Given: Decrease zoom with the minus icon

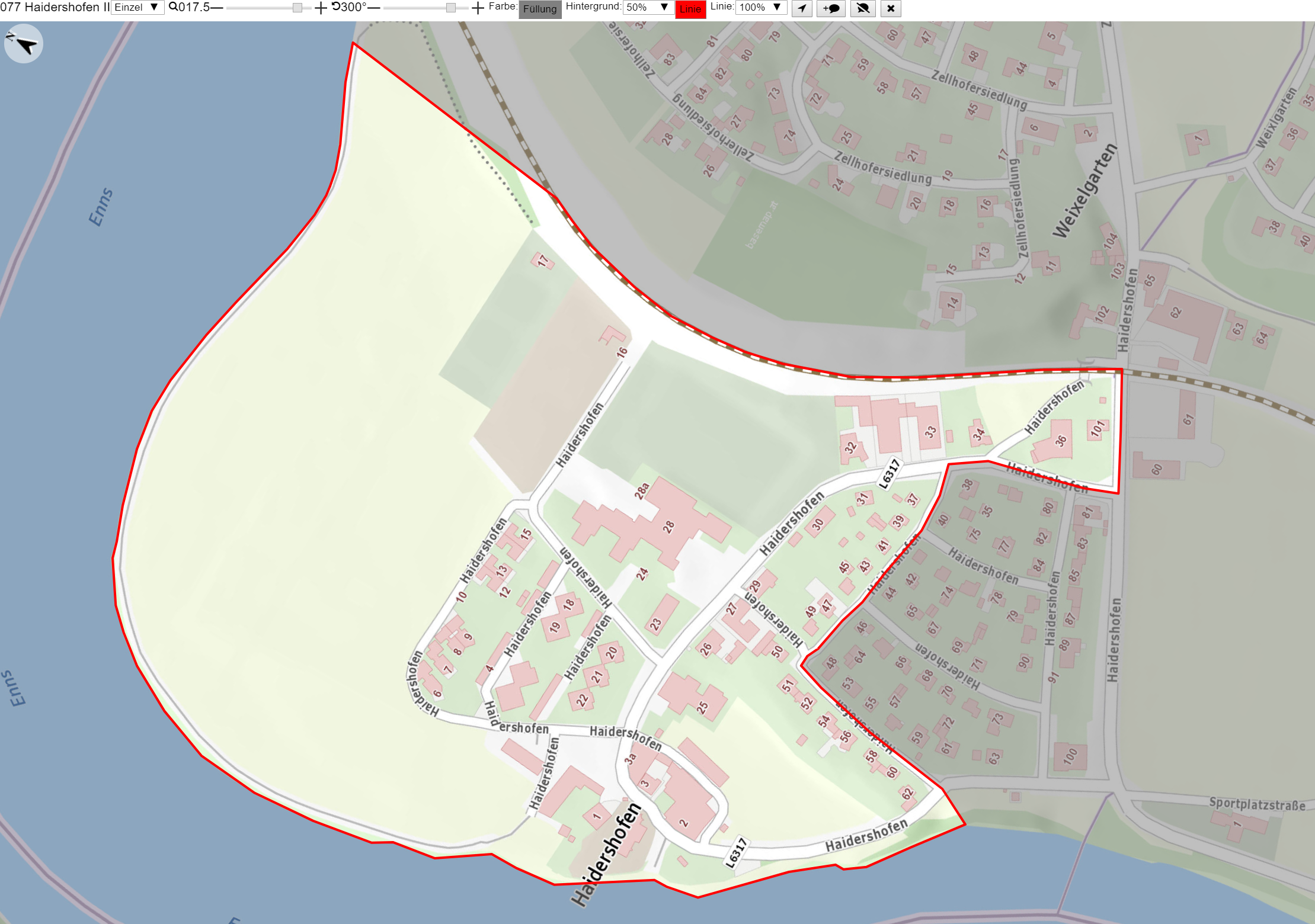Looking at the screenshot, I should [217, 8].
